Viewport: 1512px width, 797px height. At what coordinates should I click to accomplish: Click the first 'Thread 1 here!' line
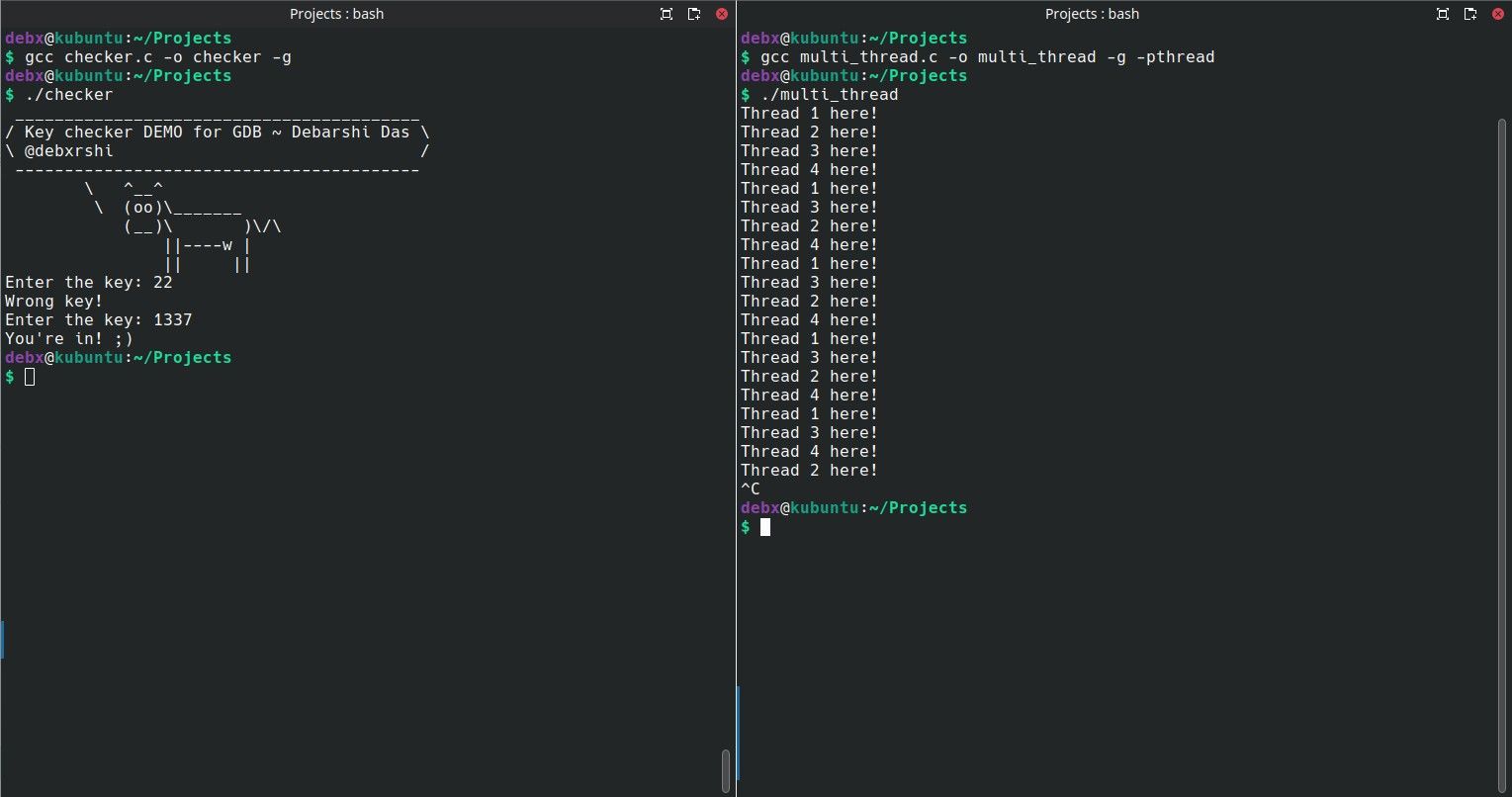808,113
